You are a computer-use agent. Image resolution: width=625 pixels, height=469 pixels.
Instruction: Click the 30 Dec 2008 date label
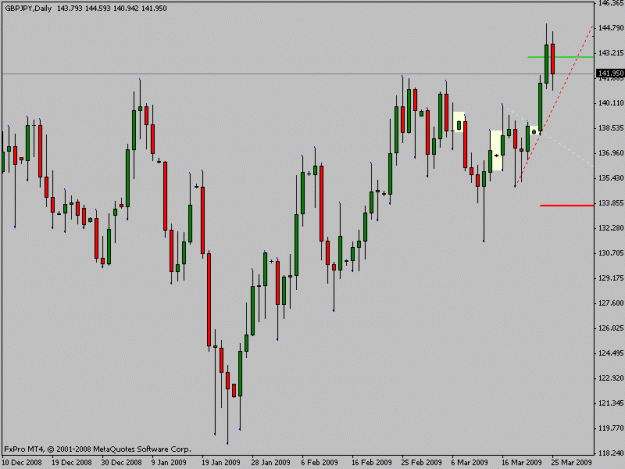(x=122, y=462)
